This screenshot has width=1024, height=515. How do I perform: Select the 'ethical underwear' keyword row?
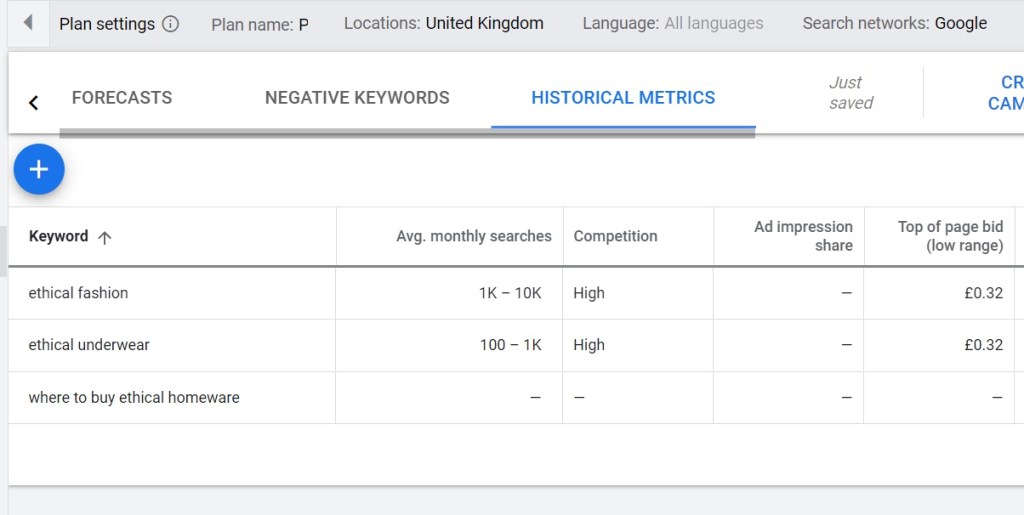(x=89, y=345)
